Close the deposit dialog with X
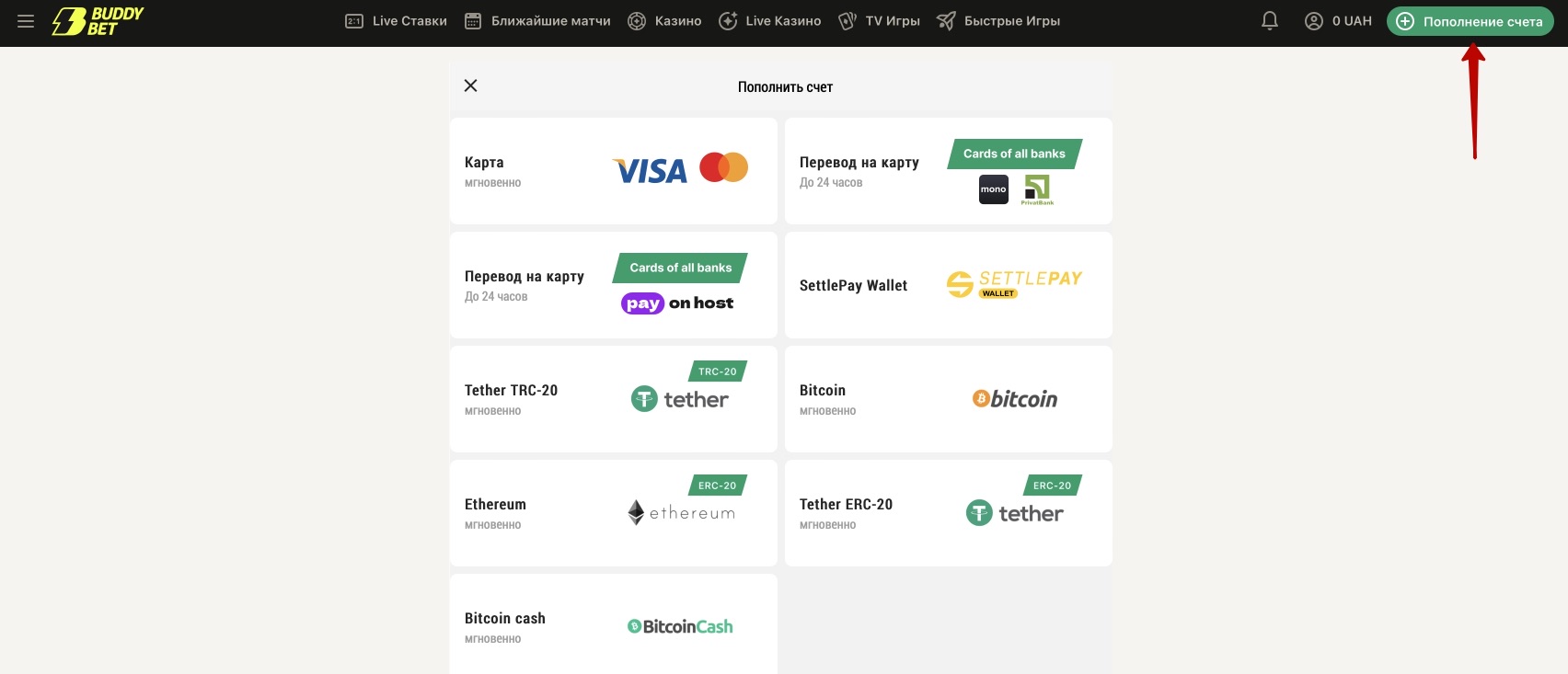 [470, 86]
